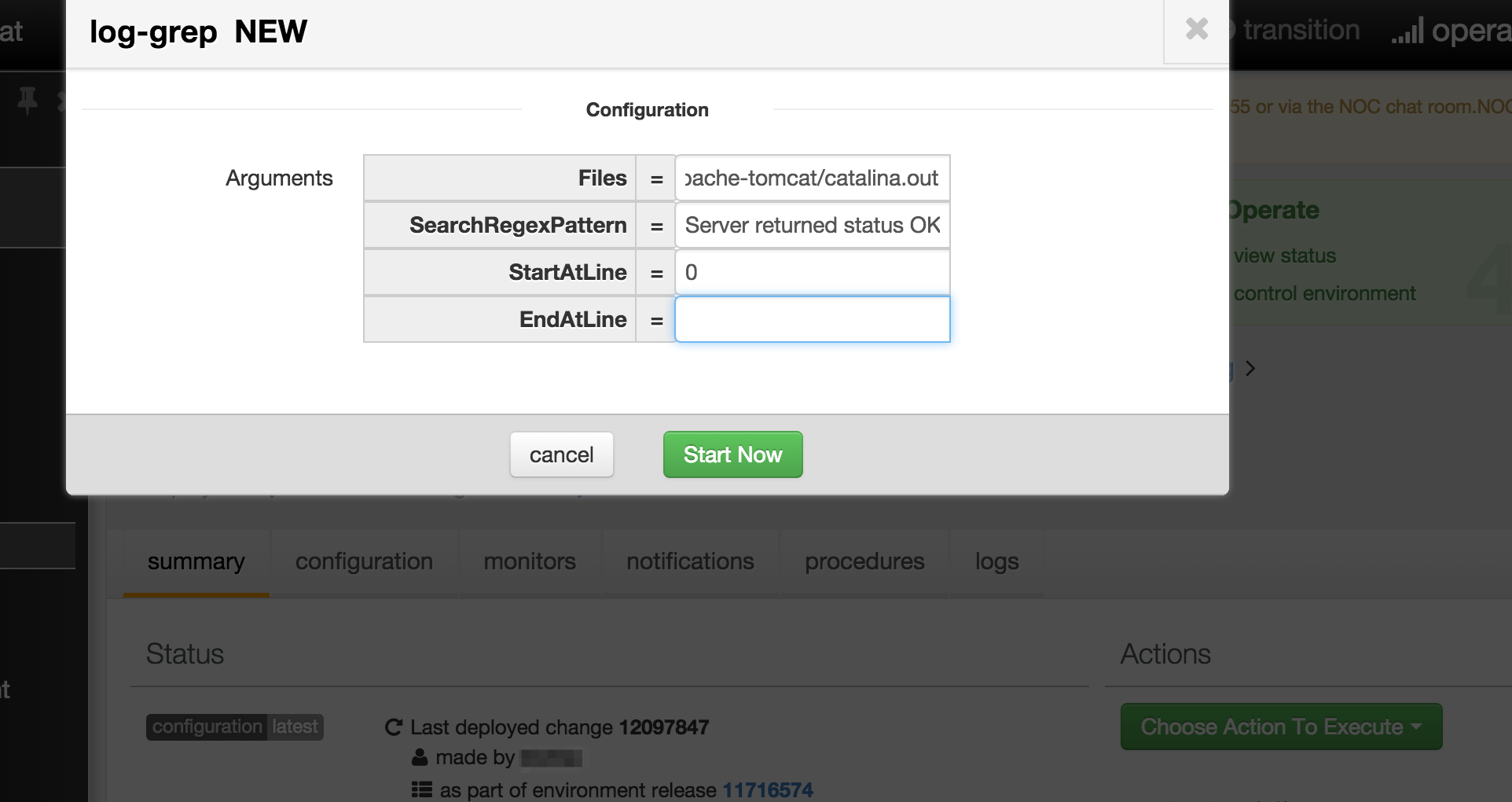
Task: Click the cancel button
Action: [x=561, y=454]
